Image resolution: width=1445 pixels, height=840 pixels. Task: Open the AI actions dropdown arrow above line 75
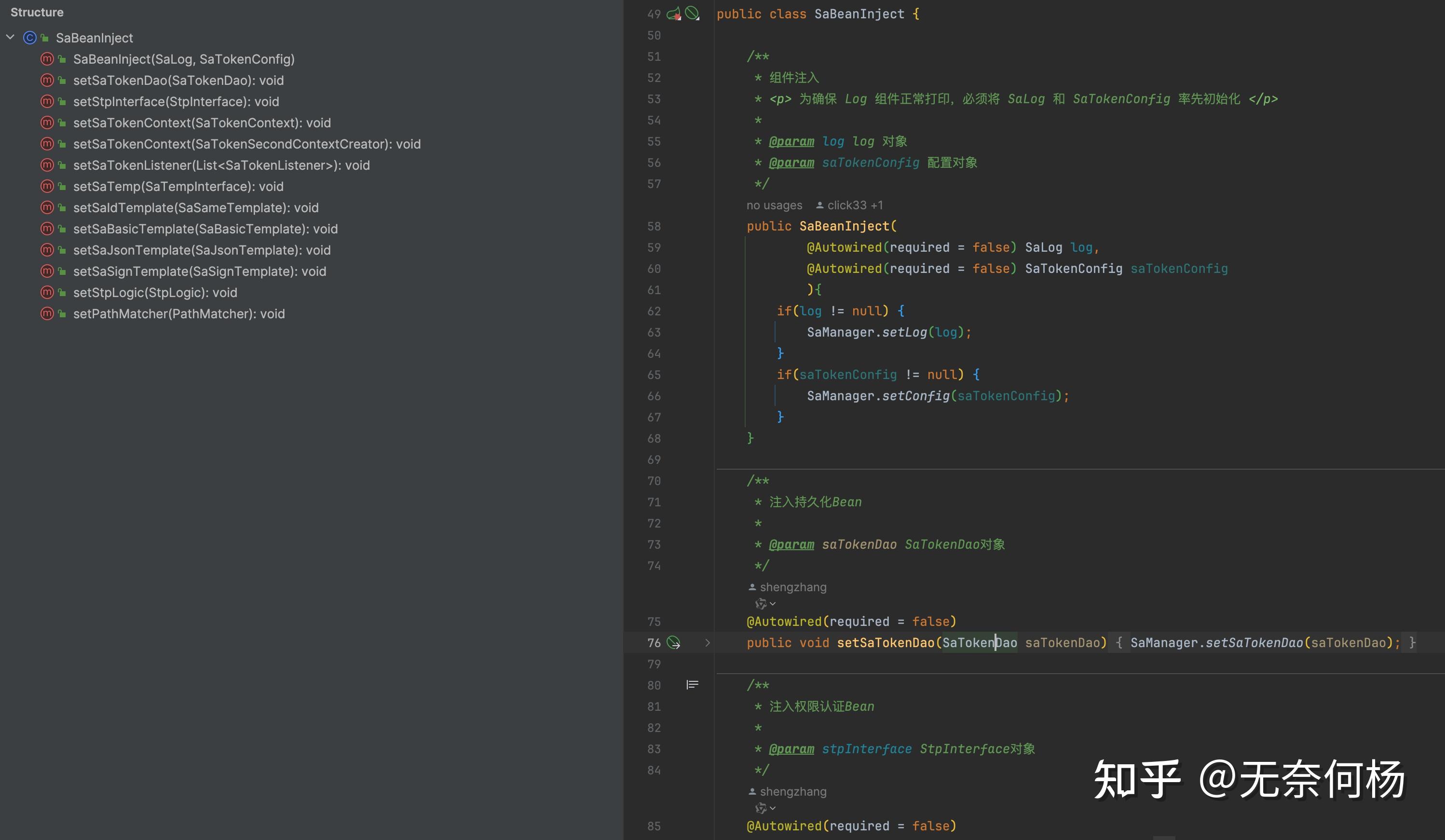tap(773, 604)
